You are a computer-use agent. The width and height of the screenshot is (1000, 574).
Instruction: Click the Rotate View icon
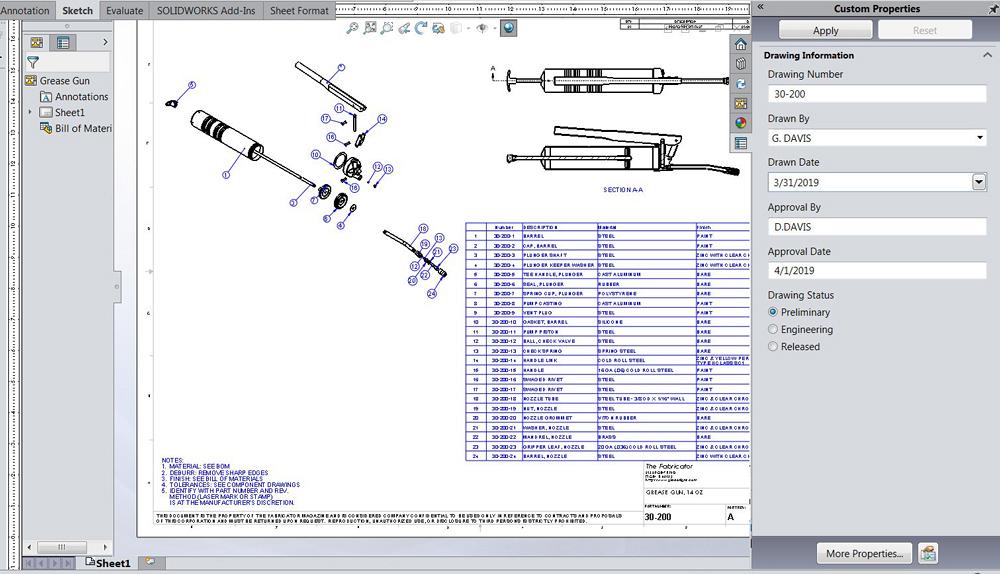pos(422,28)
